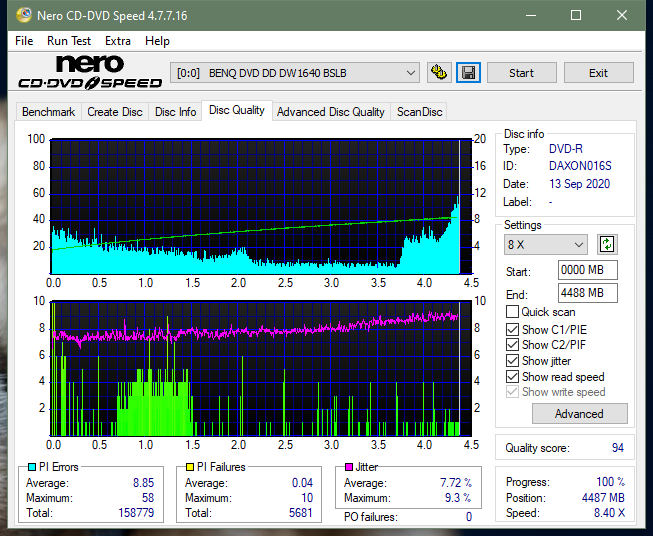Click the Nero app icon in title bar
653x536 pixels.
24,15
